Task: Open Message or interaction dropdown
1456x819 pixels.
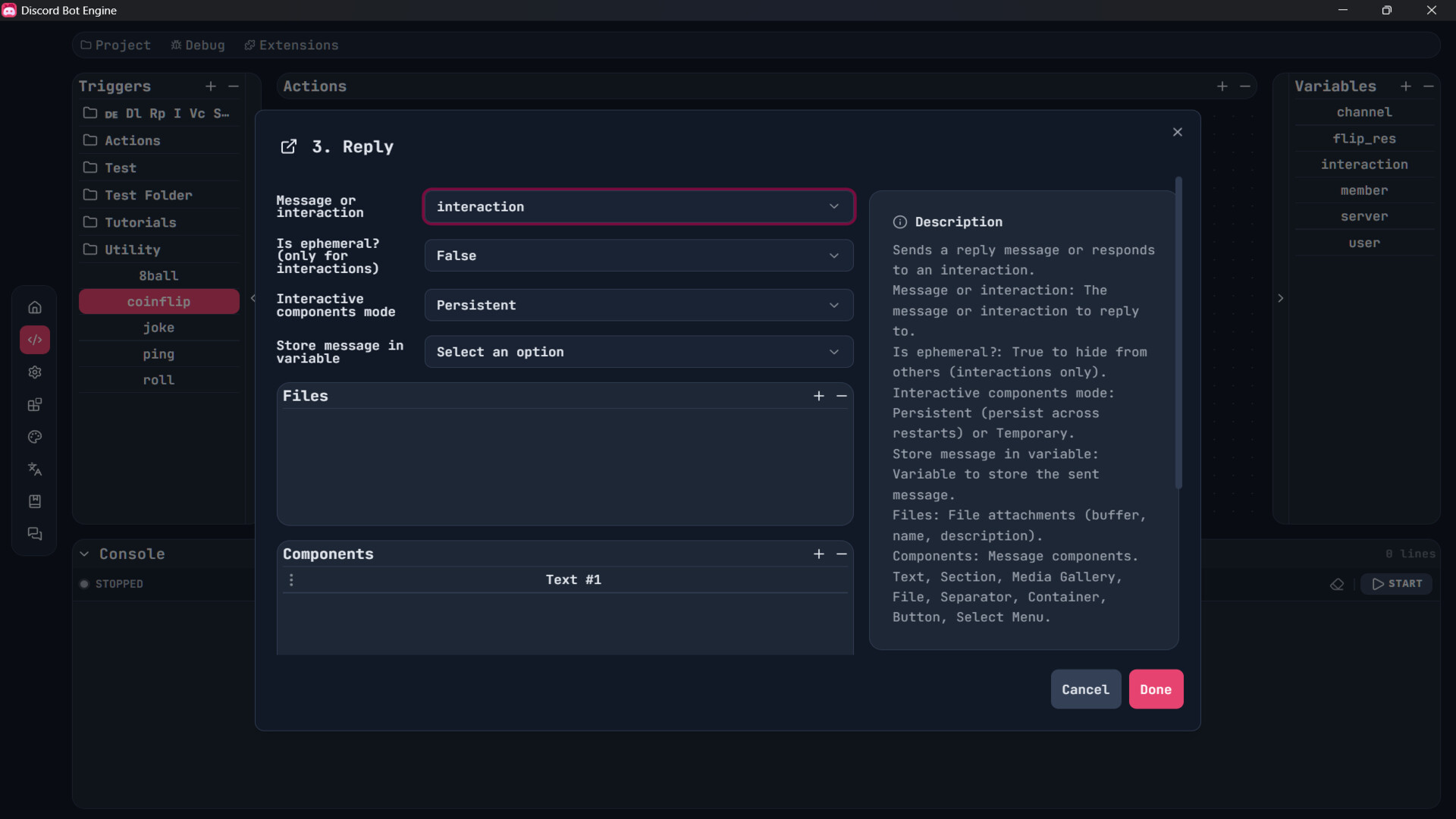Action: click(639, 207)
